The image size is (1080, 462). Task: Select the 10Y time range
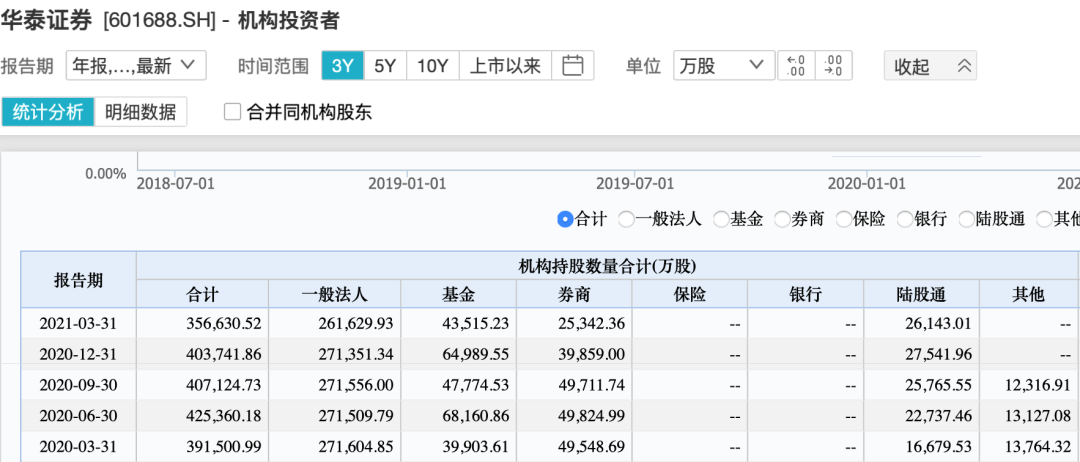click(x=432, y=66)
